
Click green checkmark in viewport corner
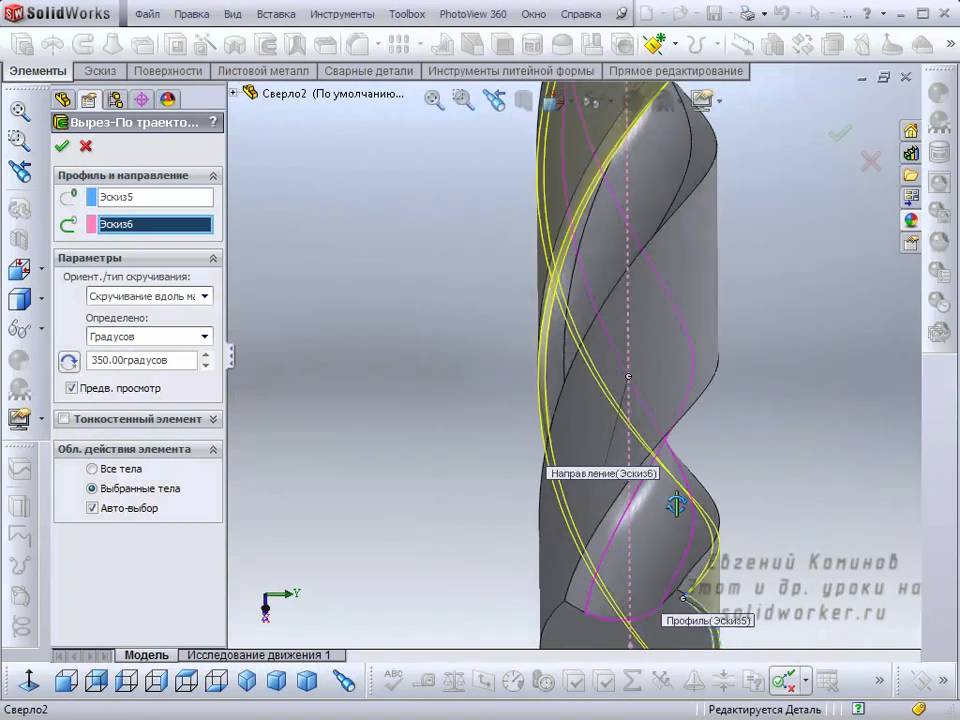click(840, 133)
